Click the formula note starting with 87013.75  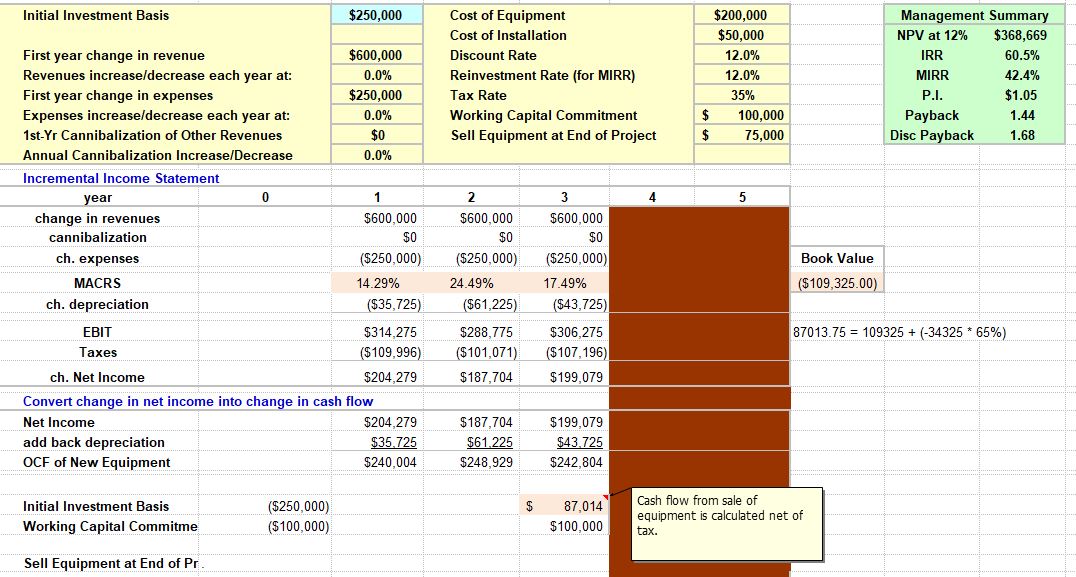tap(900, 332)
